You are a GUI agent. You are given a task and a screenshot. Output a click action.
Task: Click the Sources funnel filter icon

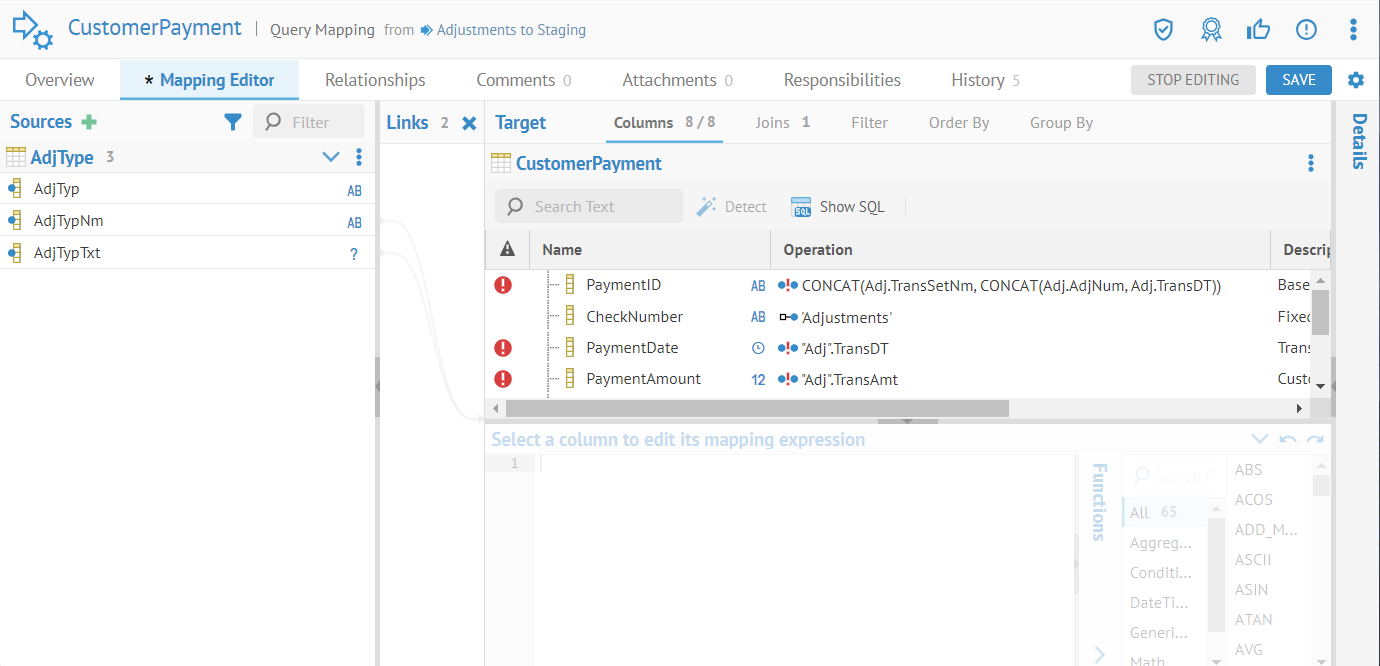(x=233, y=122)
